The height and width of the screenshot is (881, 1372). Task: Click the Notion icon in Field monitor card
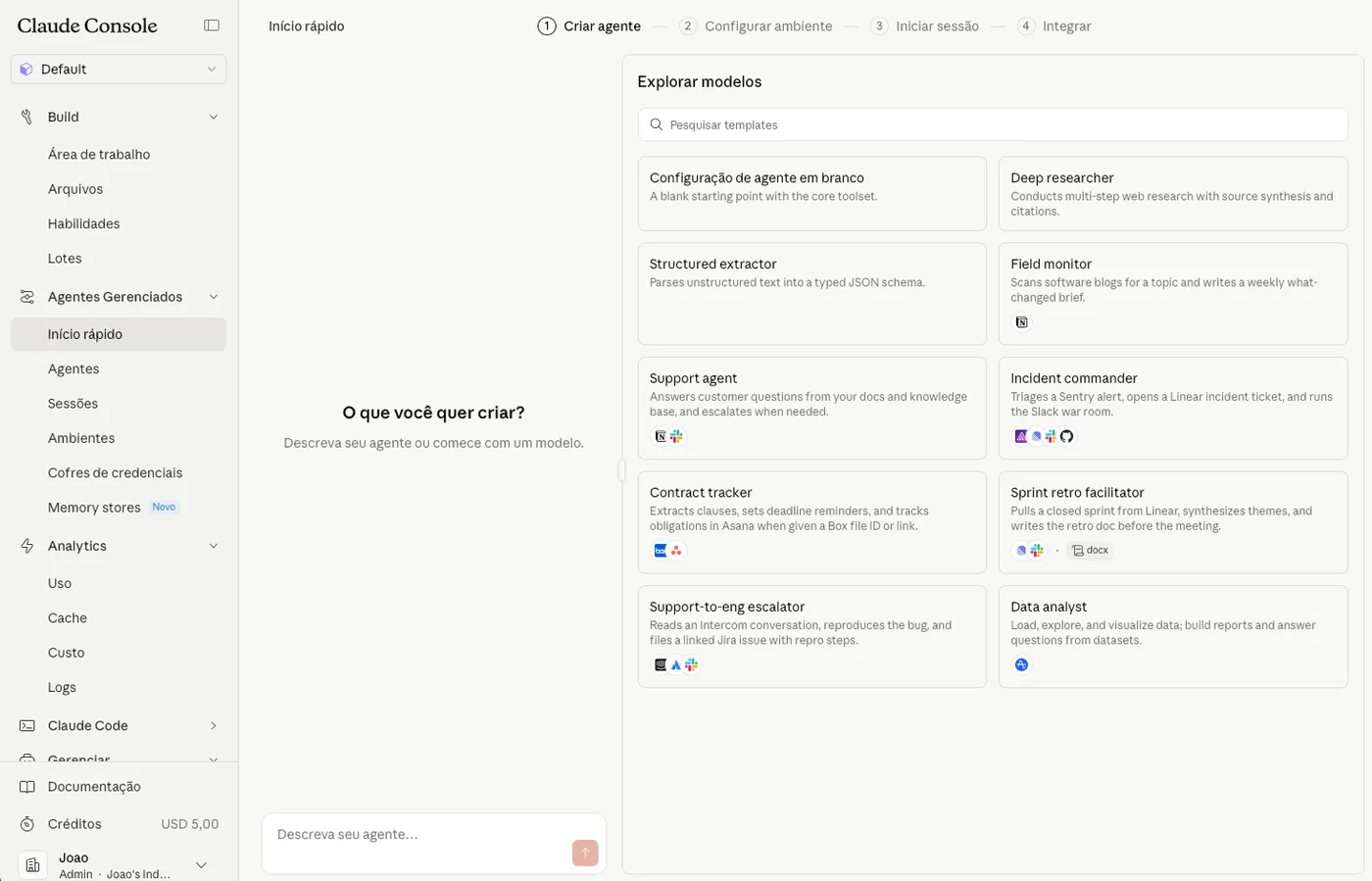pos(1021,322)
